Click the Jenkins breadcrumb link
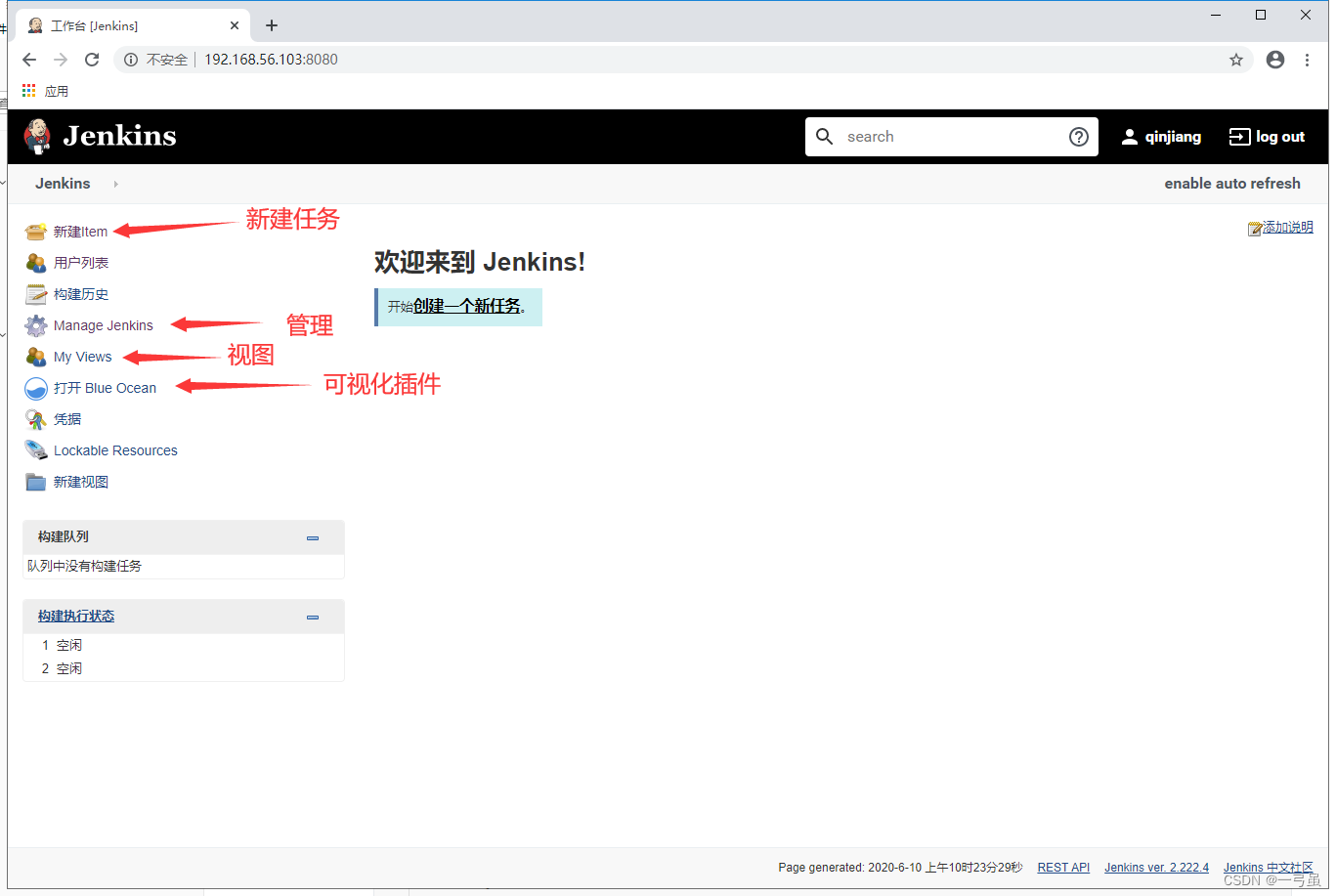Viewport: 1336px width, 896px height. click(x=63, y=184)
